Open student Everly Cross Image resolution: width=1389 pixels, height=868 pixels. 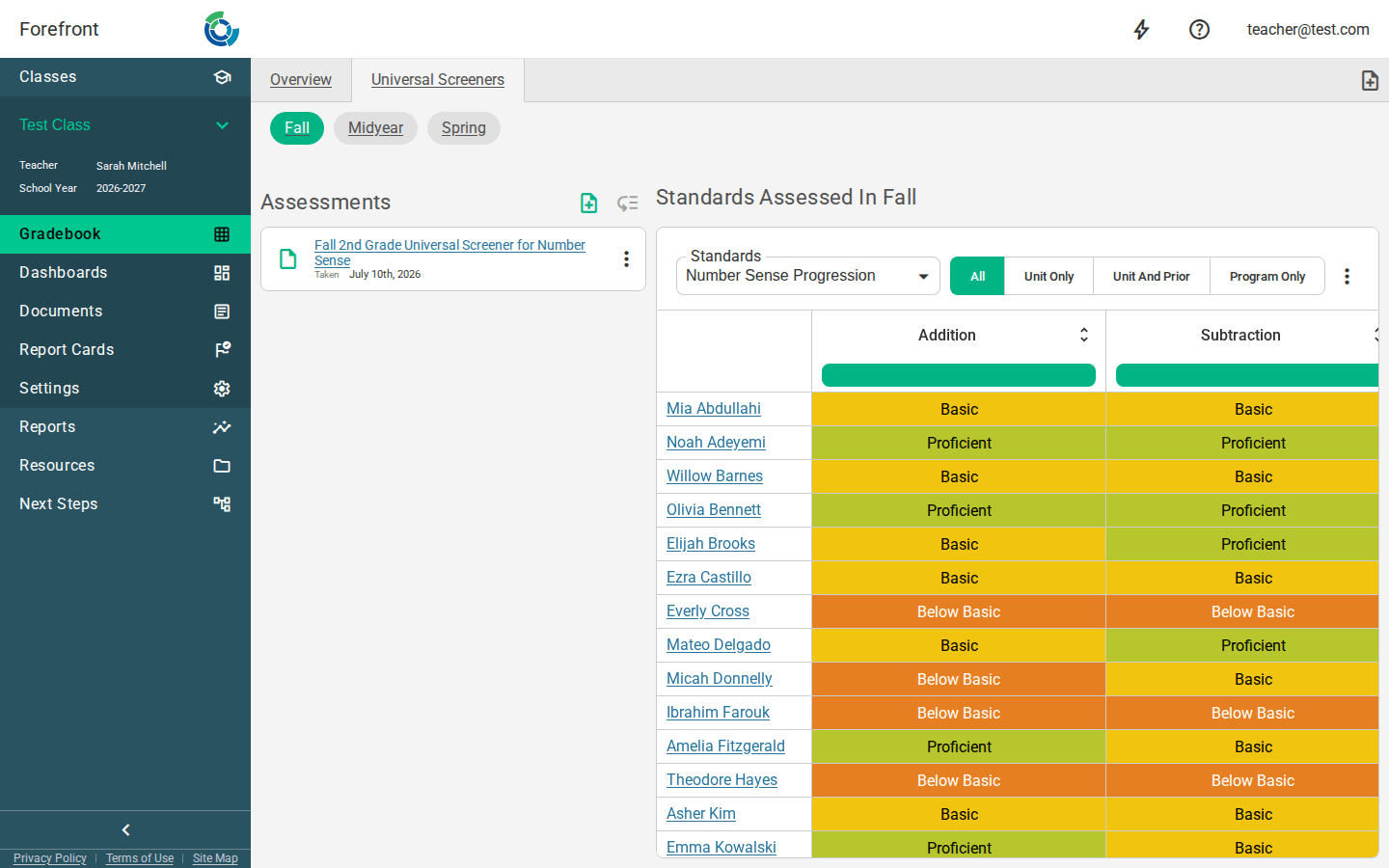(708, 611)
